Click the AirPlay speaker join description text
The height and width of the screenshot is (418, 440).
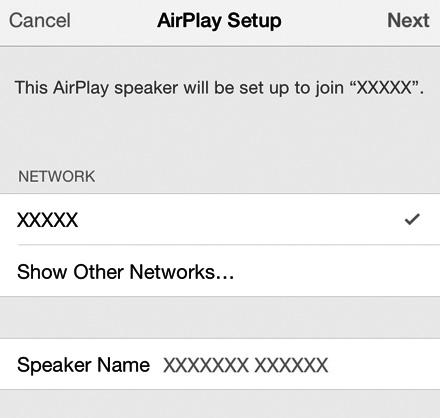219,88
